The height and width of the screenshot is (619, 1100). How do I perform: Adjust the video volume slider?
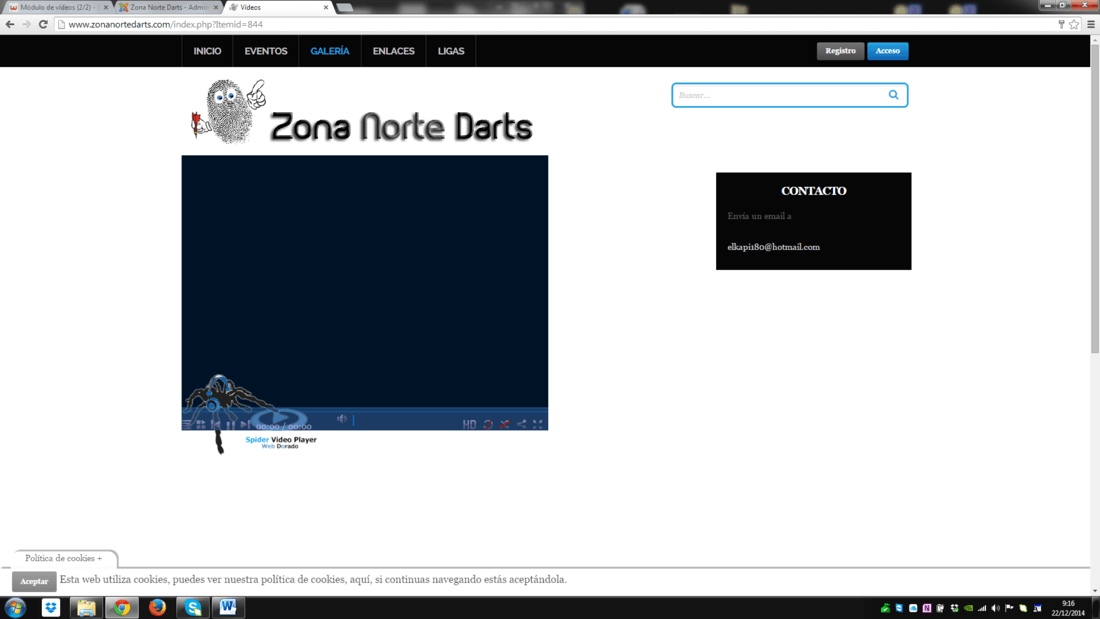(354, 420)
